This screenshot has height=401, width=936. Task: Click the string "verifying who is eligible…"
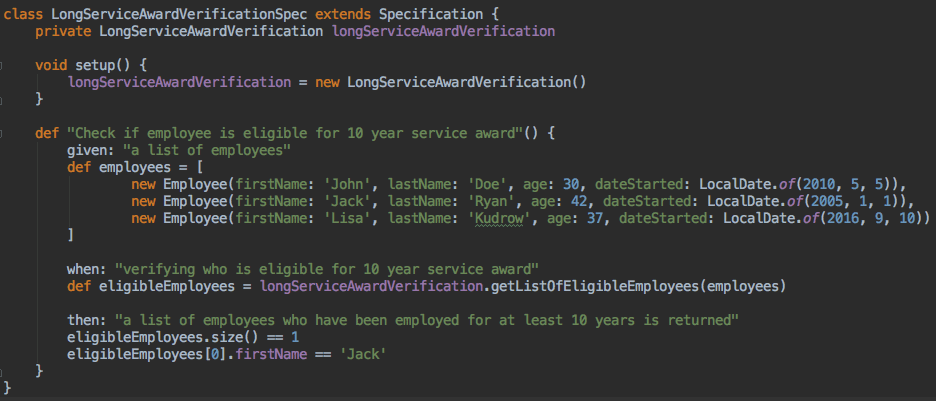tap(327, 269)
